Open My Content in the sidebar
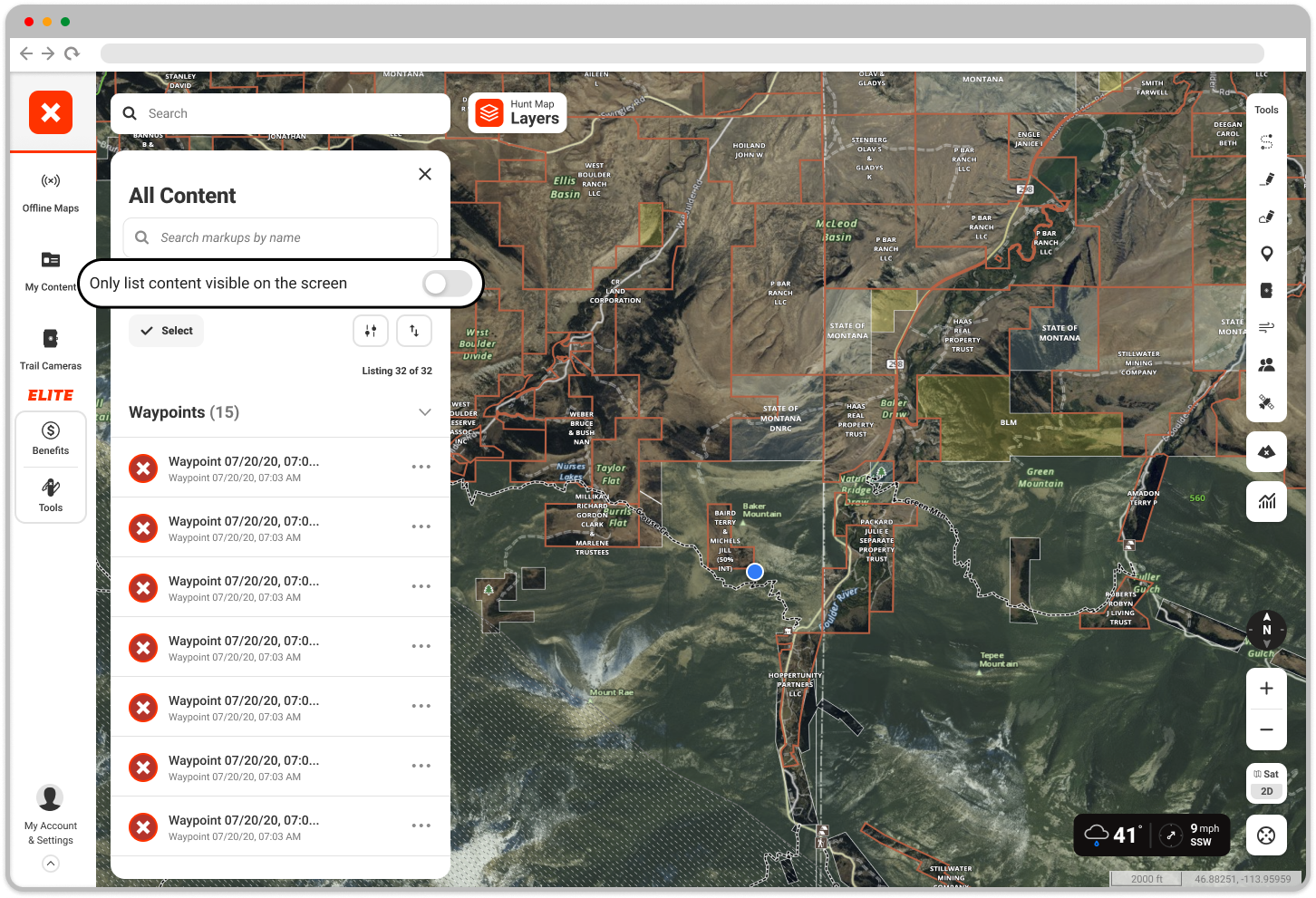 (51, 272)
